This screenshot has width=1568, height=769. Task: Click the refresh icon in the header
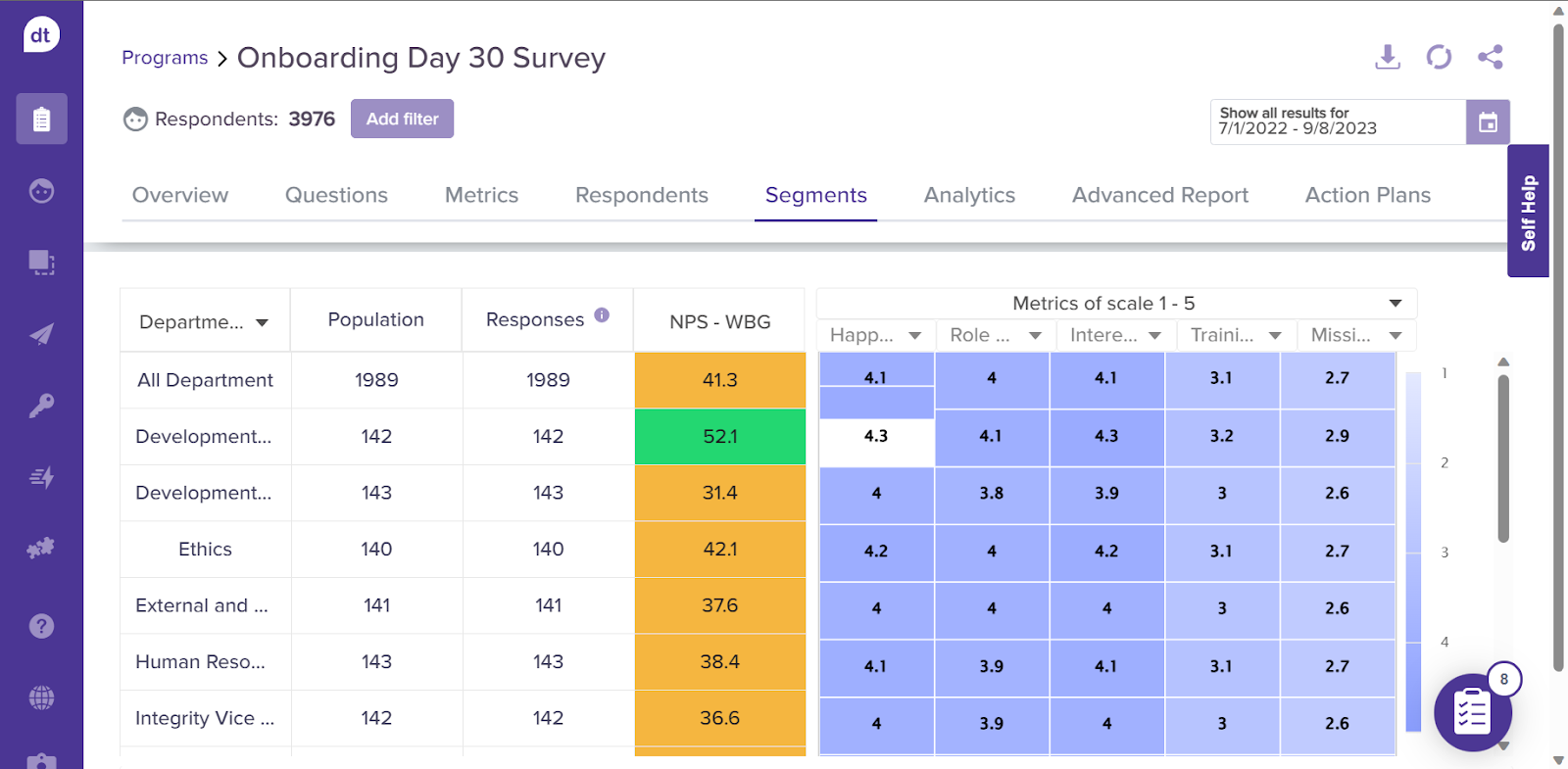coord(1439,58)
